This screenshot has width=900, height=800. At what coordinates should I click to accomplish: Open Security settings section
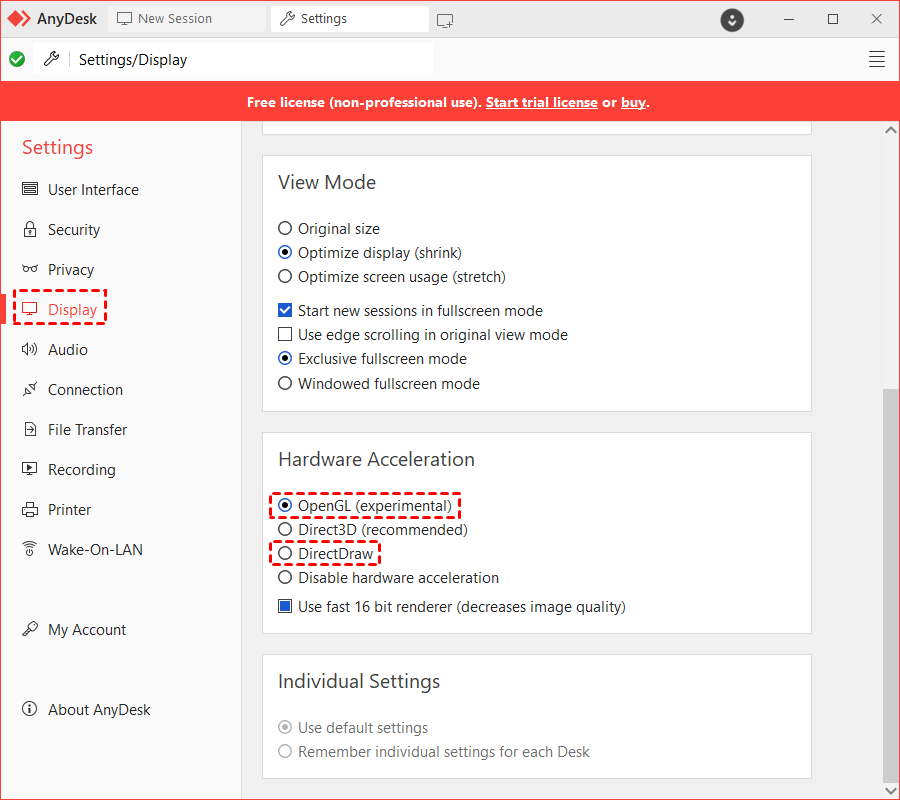click(73, 230)
